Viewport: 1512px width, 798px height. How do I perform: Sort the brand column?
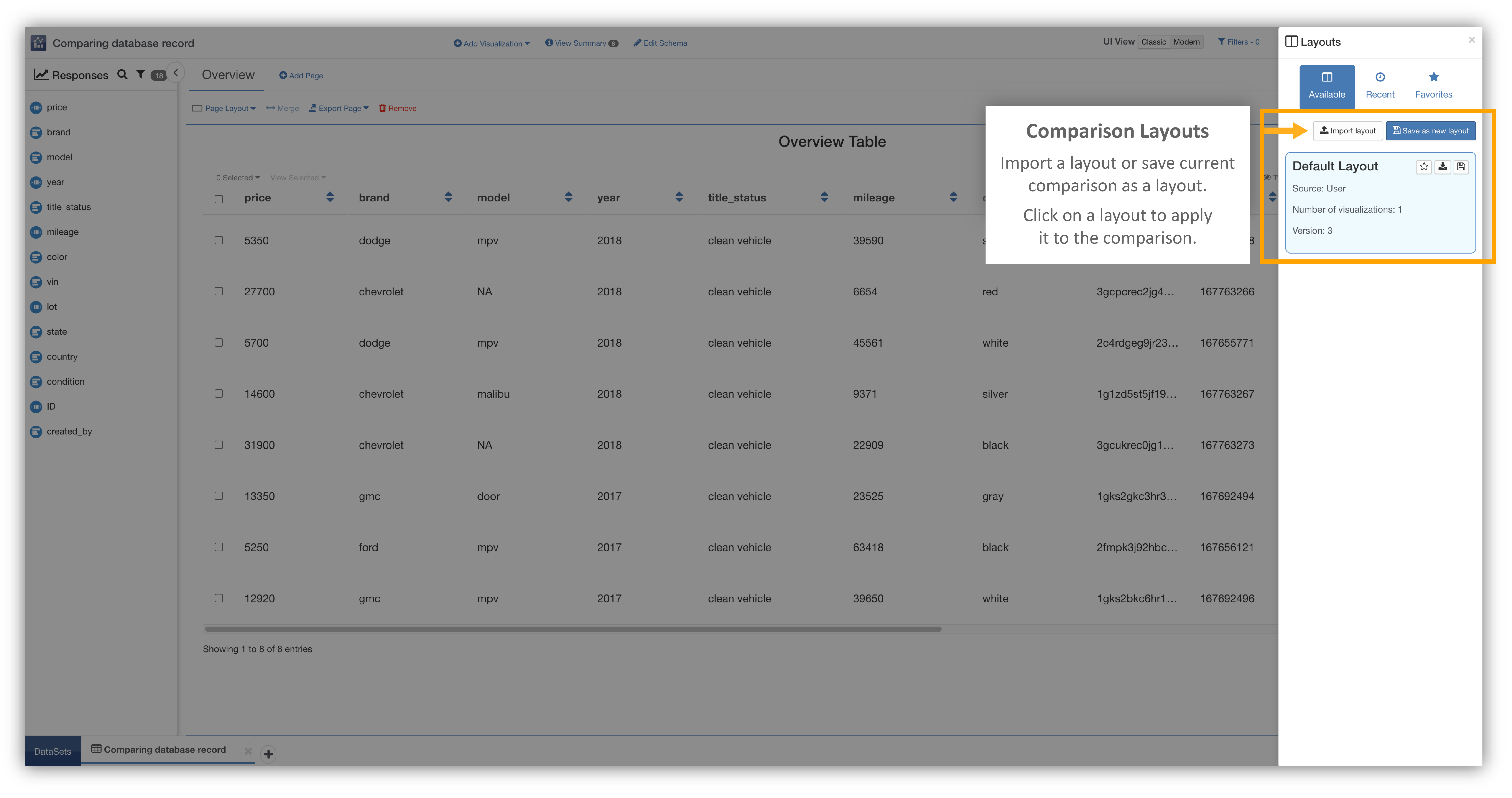pyautogui.click(x=449, y=197)
